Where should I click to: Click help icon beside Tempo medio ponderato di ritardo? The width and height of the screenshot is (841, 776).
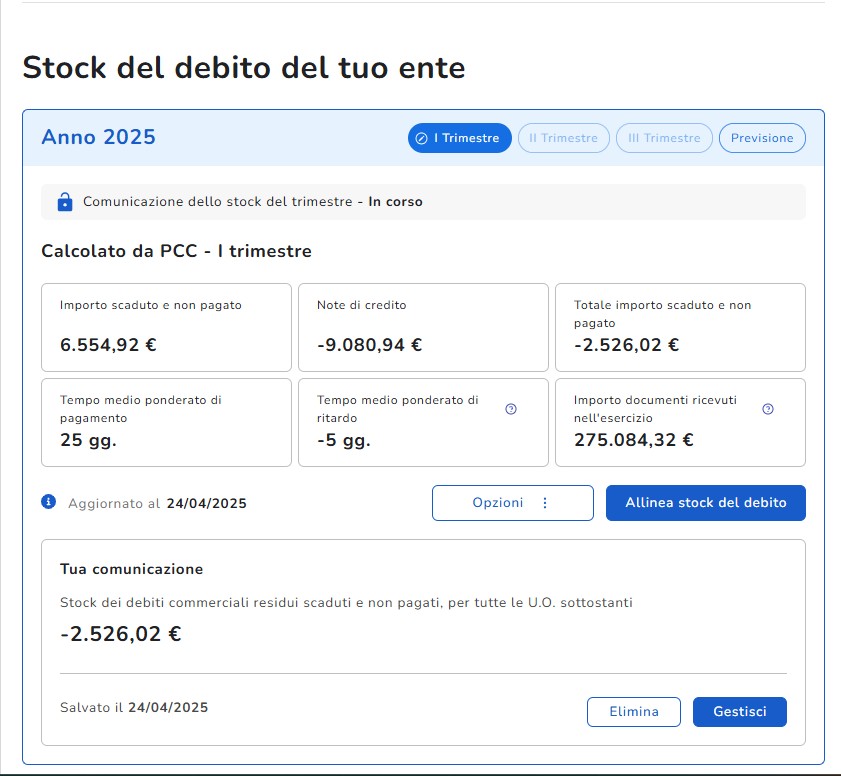[511, 409]
